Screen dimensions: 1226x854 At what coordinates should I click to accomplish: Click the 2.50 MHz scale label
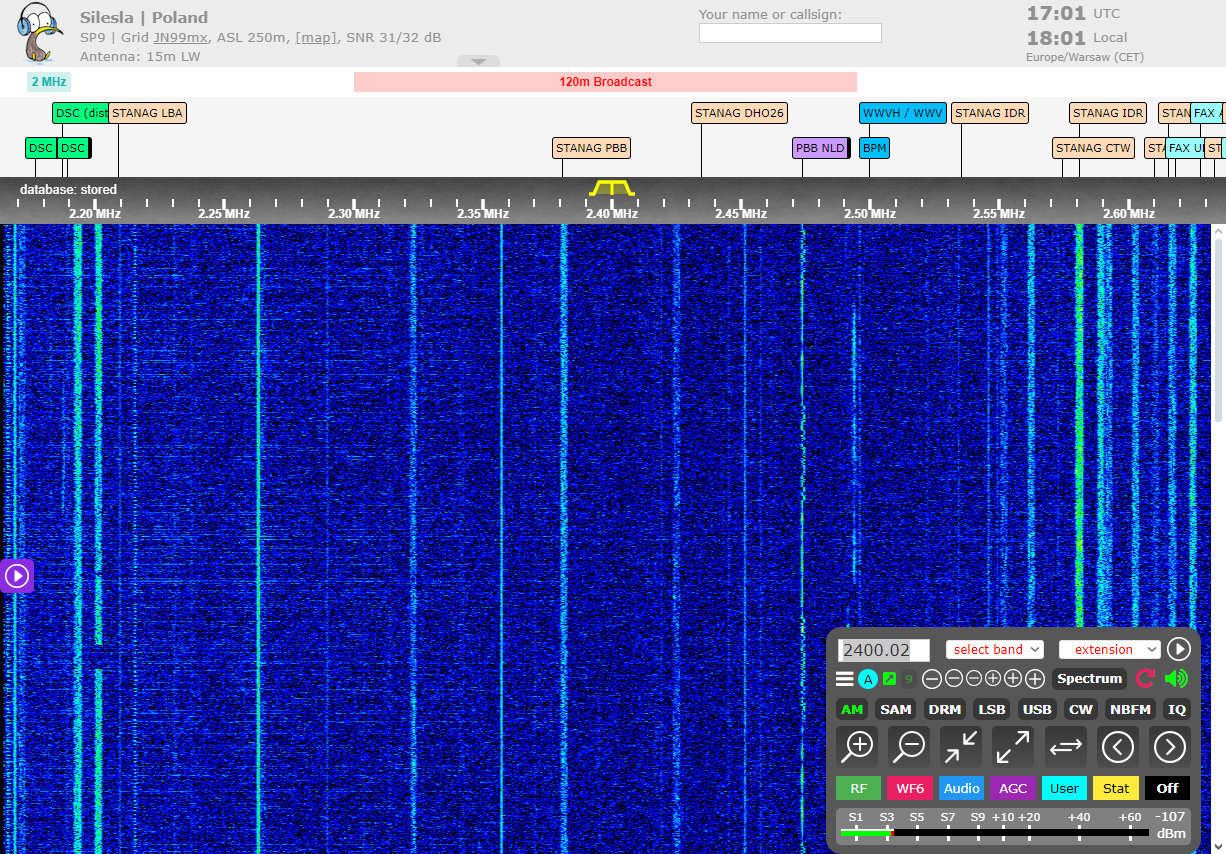coord(869,213)
